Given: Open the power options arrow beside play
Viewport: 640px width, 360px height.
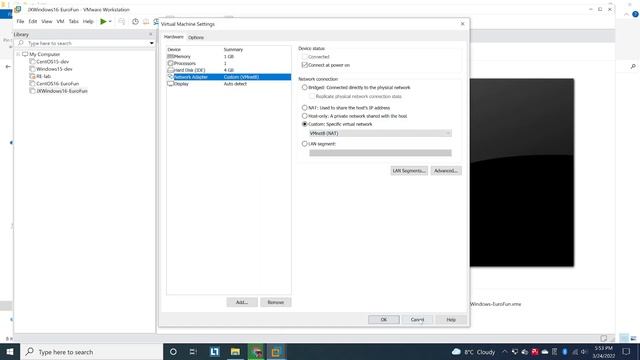Looking at the screenshot, I should point(110,21).
